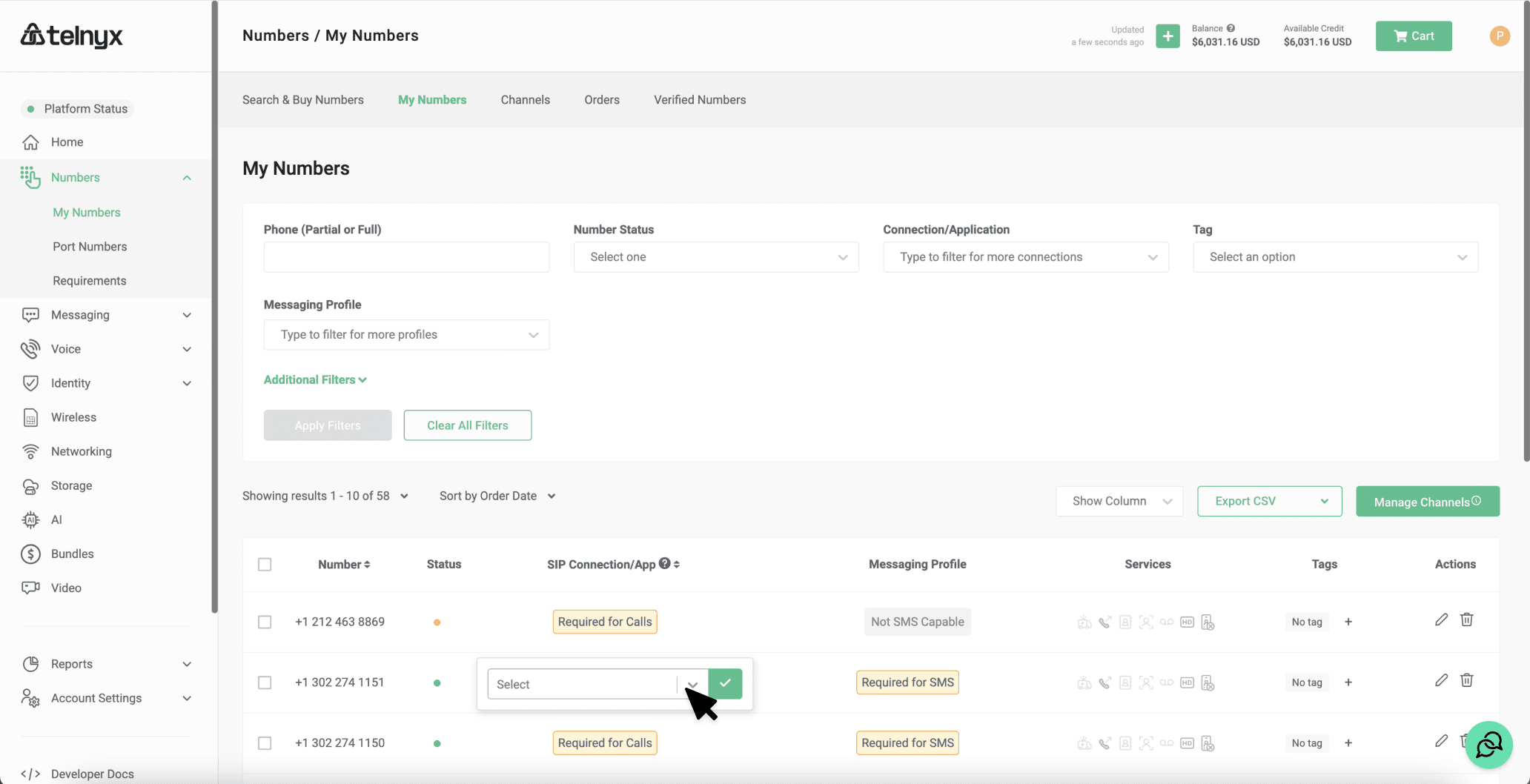Open the Voice sidebar section

(x=107, y=349)
